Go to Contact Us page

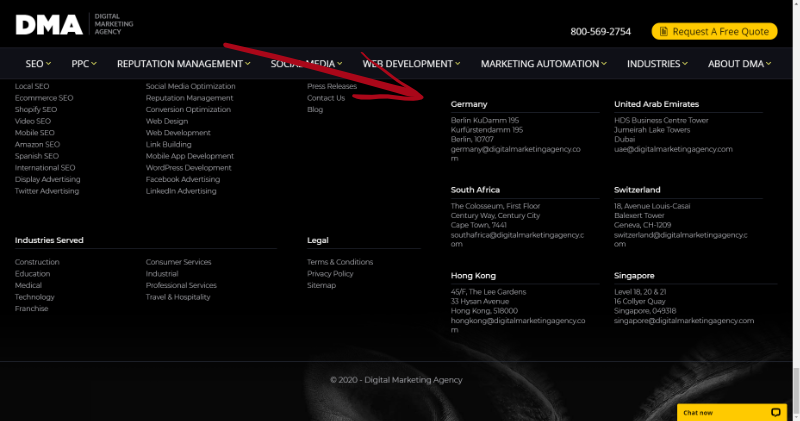point(326,98)
